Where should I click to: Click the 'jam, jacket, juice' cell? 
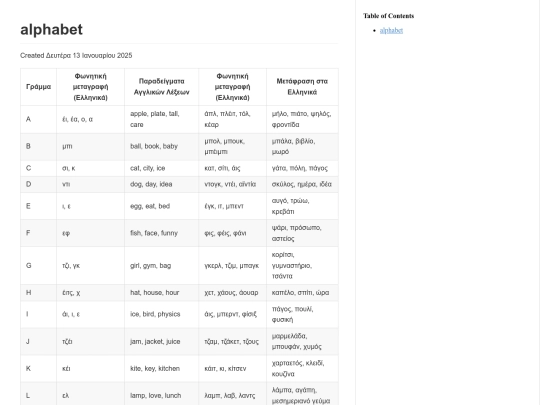pyautogui.click(x=162, y=341)
